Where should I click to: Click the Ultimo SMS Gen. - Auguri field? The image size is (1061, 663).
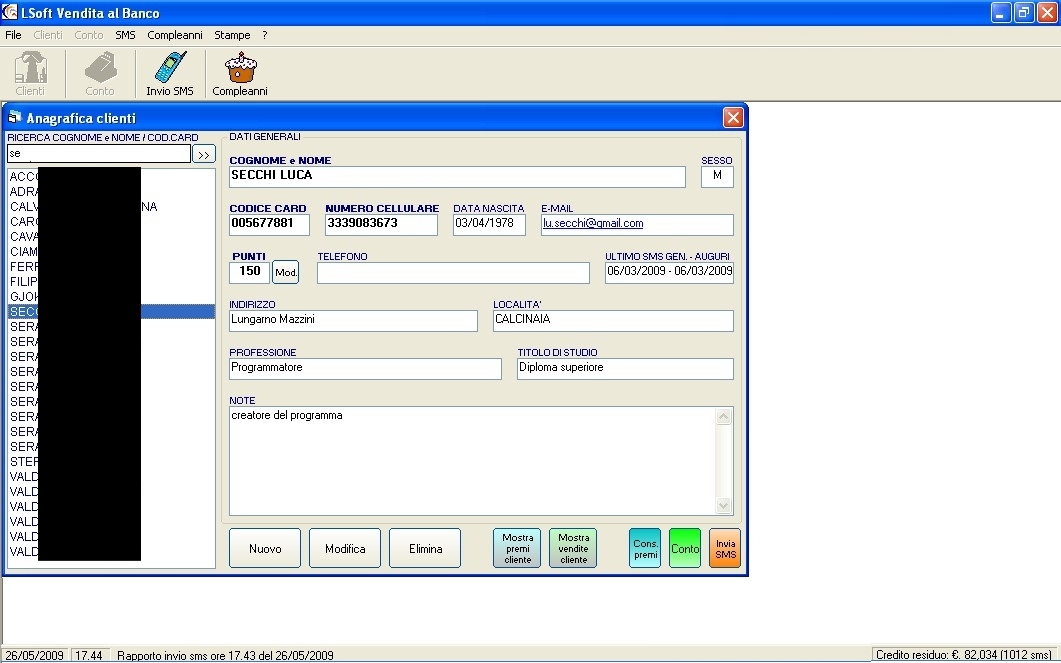click(669, 273)
